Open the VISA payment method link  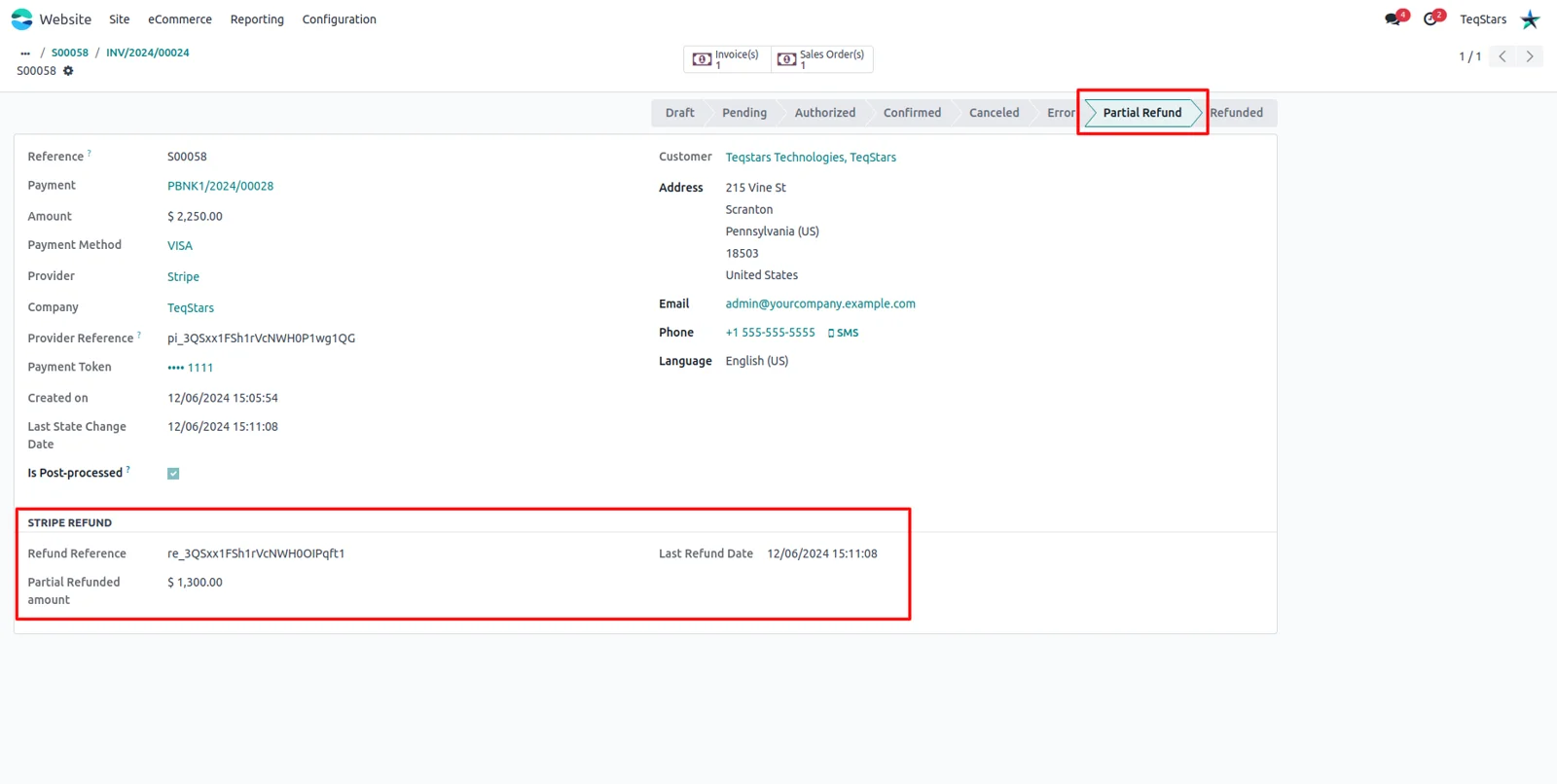pyautogui.click(x=180, y=246)
